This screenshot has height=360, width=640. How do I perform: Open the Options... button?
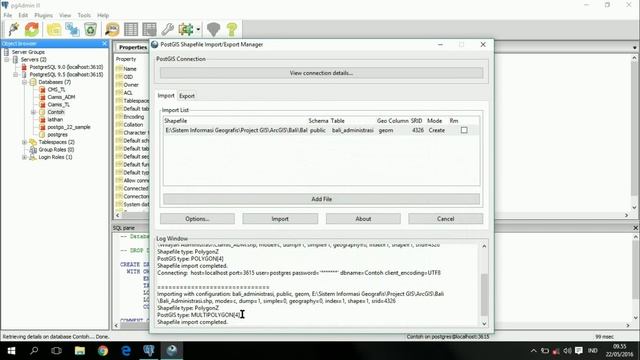pyautogui.click(x=197, y=219)
